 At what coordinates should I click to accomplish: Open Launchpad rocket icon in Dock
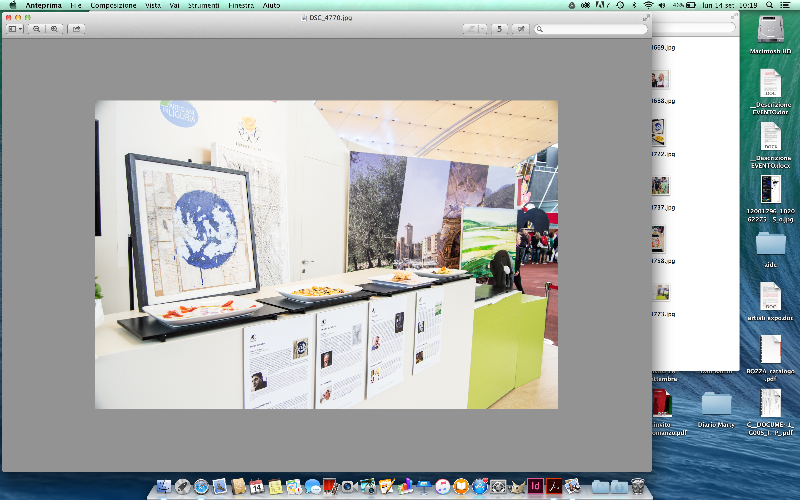(182, 487)
